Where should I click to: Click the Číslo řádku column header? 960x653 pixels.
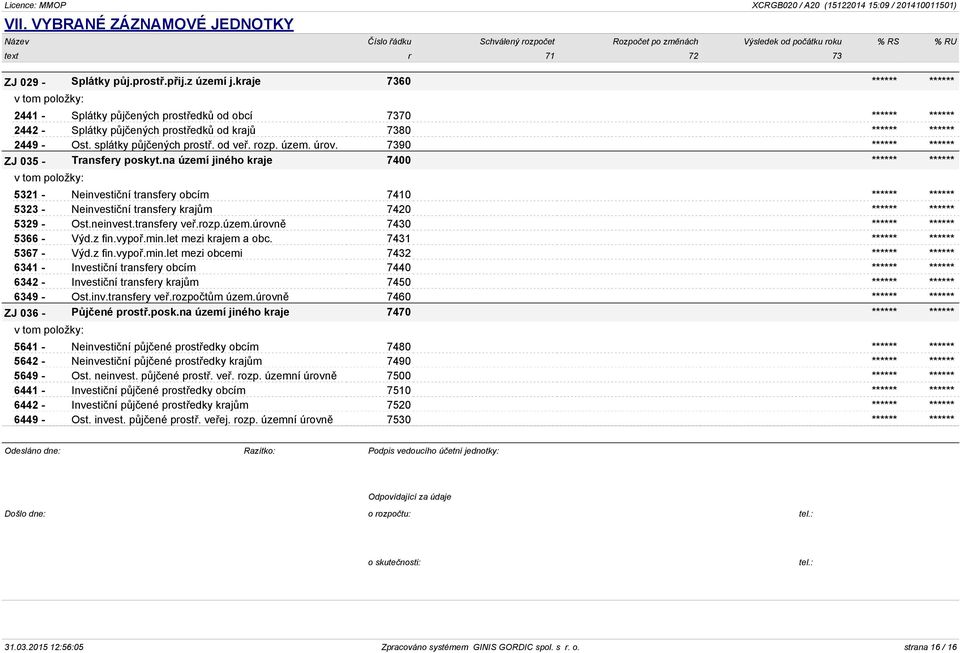[389, 42]
